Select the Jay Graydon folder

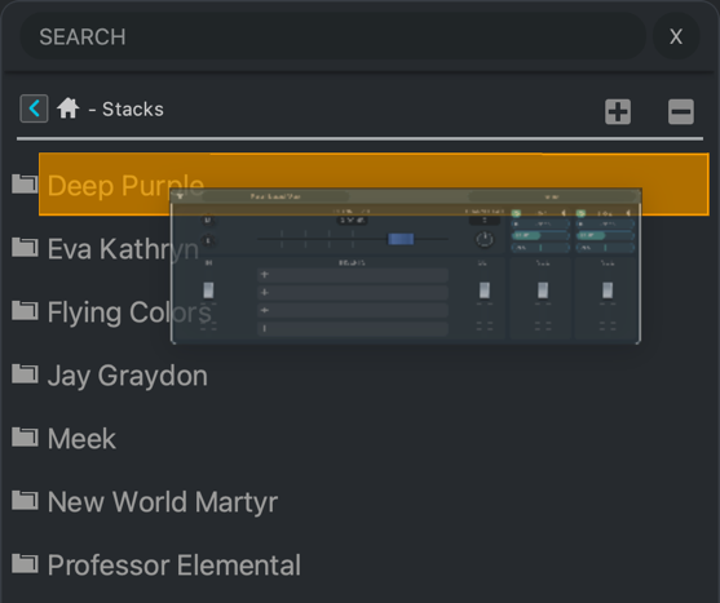(127, 376)
